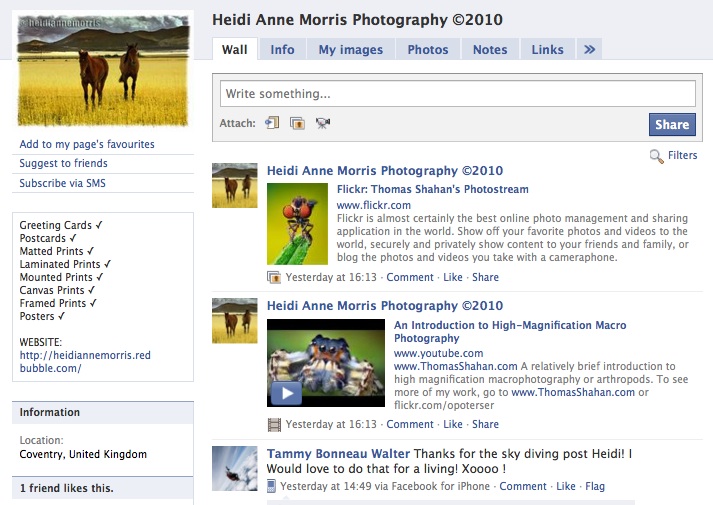Click the 'Posters ✓' line
This screenshot has width=713, height=505.
pos(42,316)
